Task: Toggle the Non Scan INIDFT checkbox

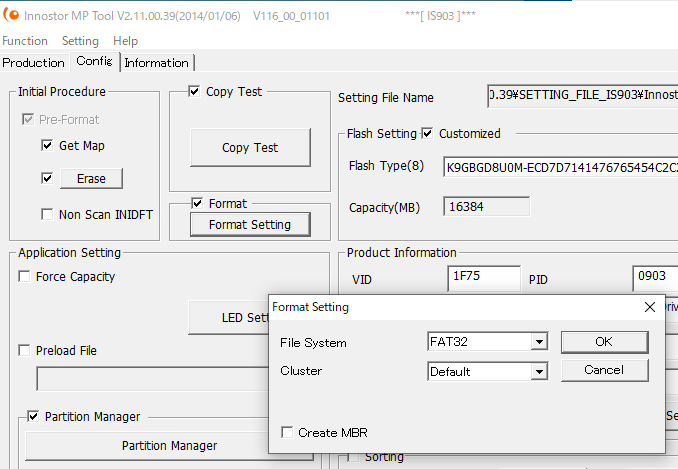Action: pos(47,214)
